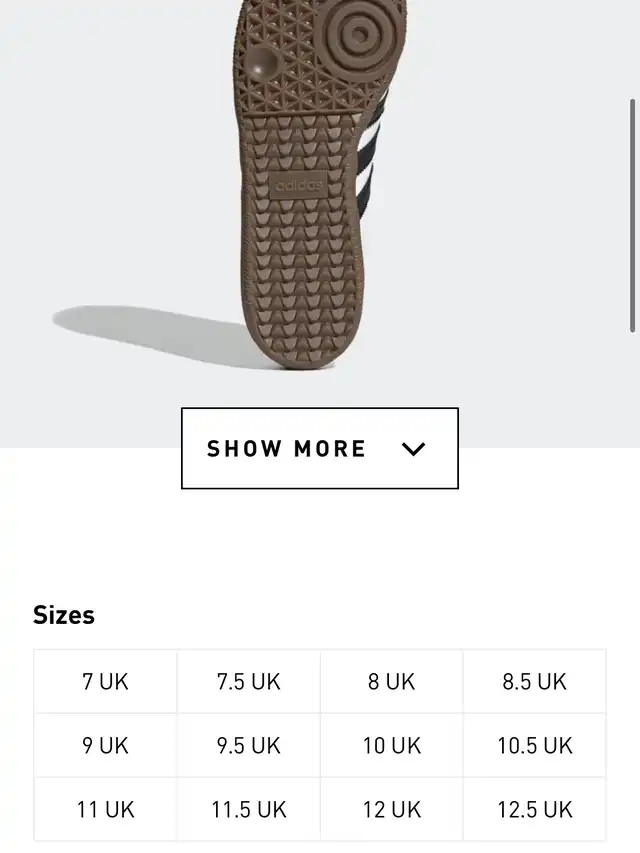Tap the 10.5 UK size cell

(x=534, y=746)
